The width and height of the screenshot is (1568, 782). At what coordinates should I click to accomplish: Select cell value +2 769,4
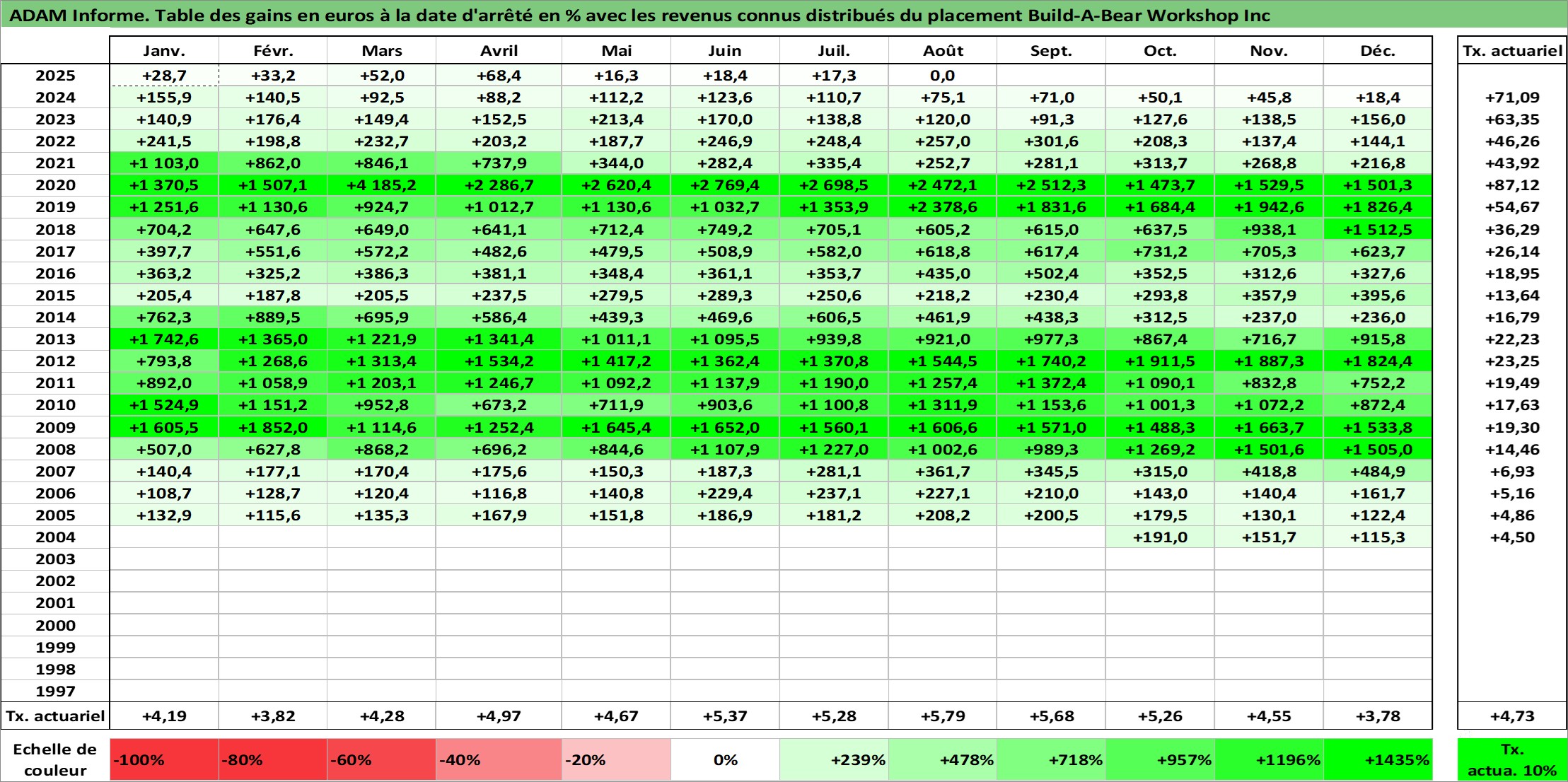[x=725, y=185]
